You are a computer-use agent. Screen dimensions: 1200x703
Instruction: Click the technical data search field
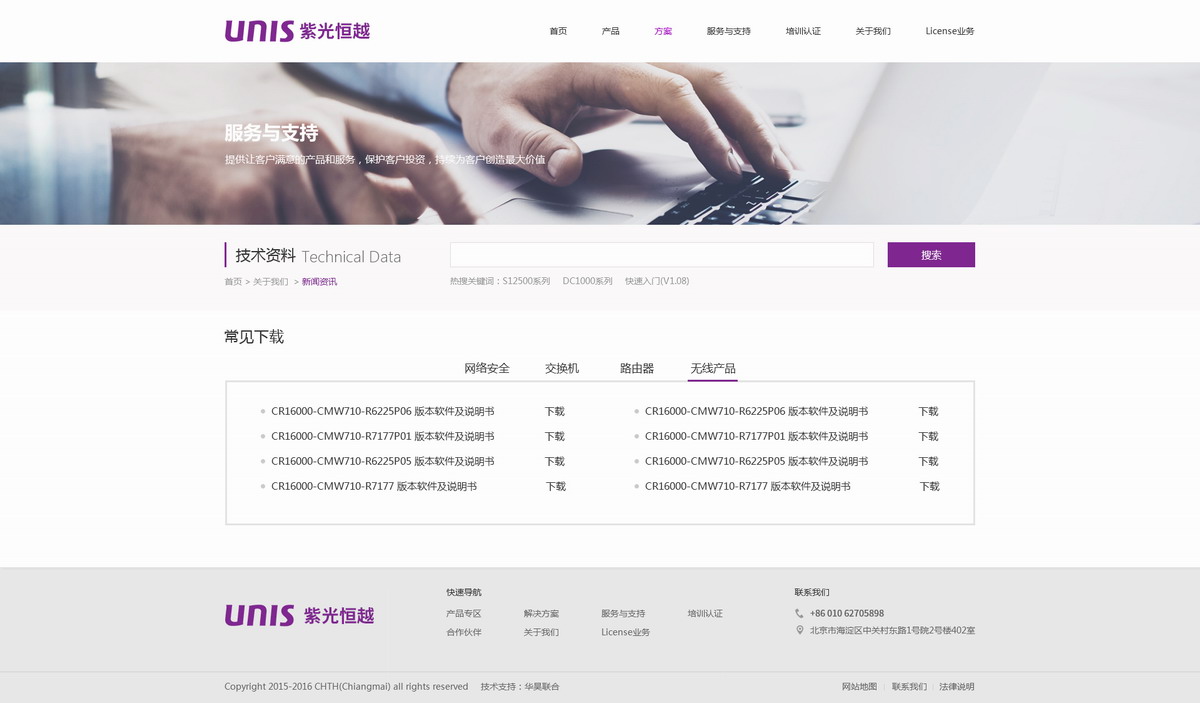pyautogui.click(x=661, y=255)
